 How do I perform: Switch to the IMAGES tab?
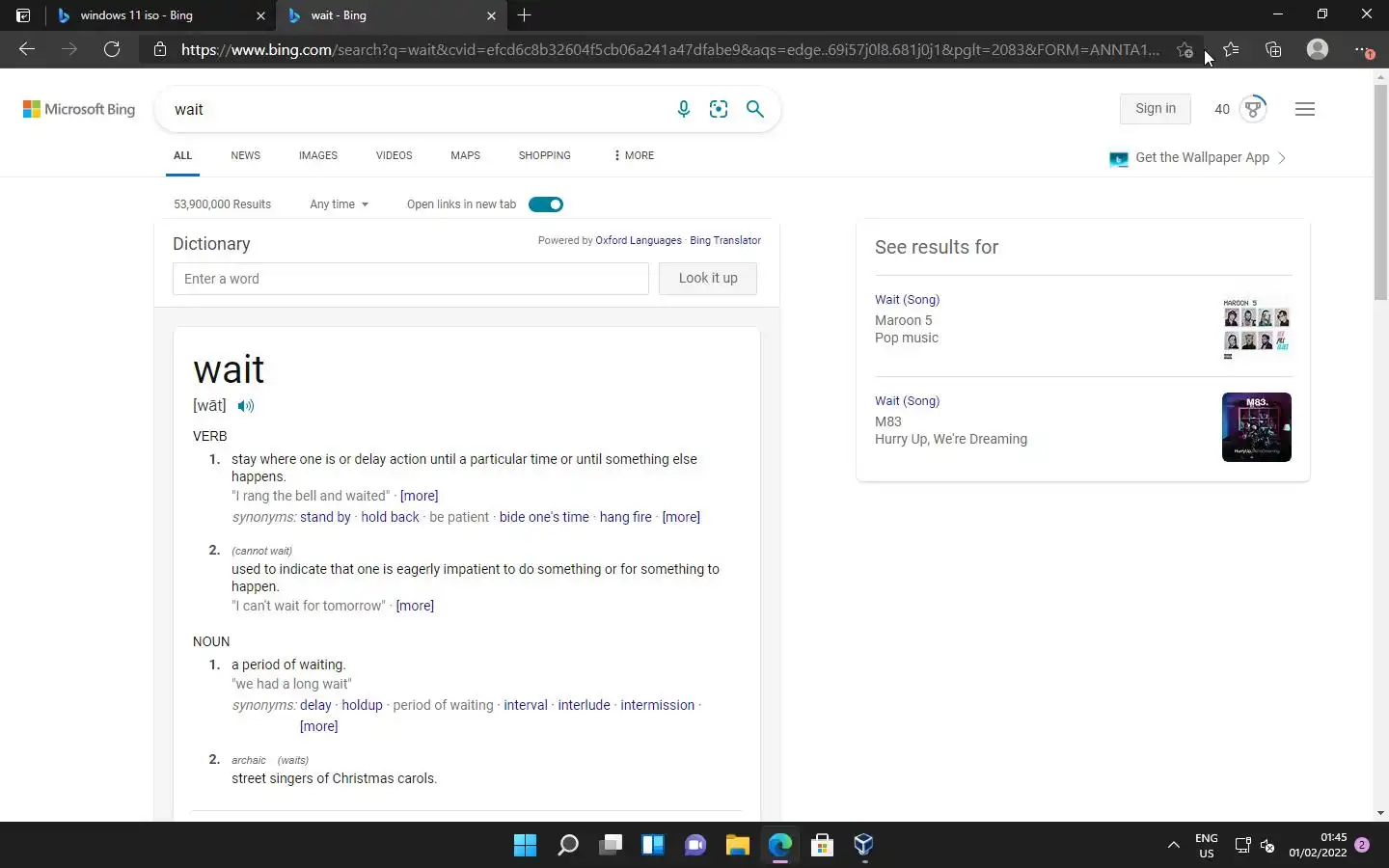[x=318, y=155]
